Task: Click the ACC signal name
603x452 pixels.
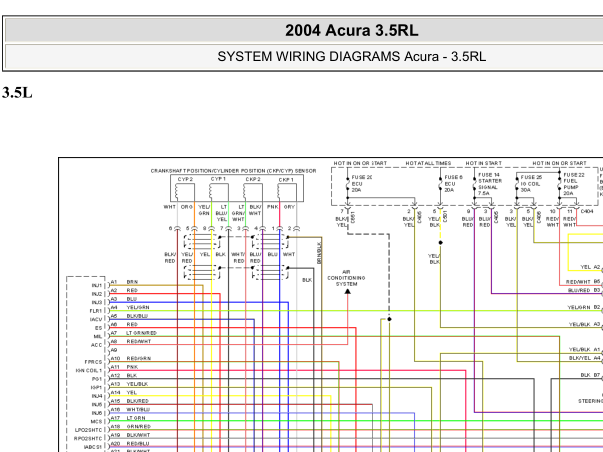Action: tap(97, 345)
